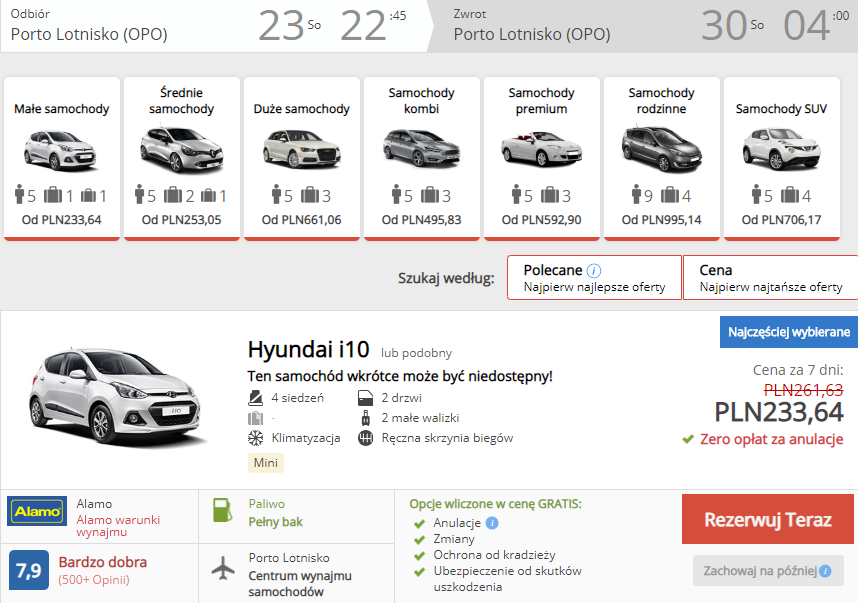Click the crossed-out PLN261,63 price
This screenshot has width=858, height=603.
[803, 390]
